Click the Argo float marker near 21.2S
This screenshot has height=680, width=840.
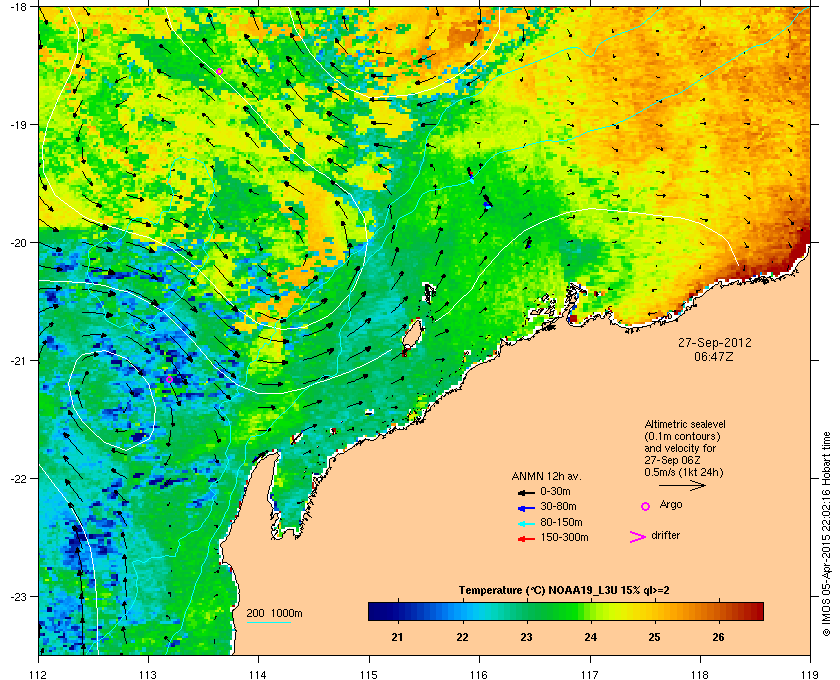pos(169,379)
